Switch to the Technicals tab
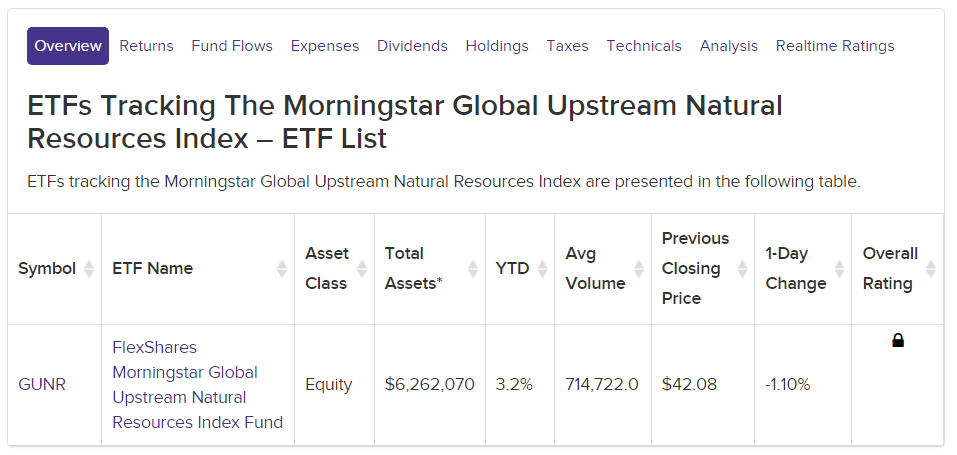 pos(644,46)
